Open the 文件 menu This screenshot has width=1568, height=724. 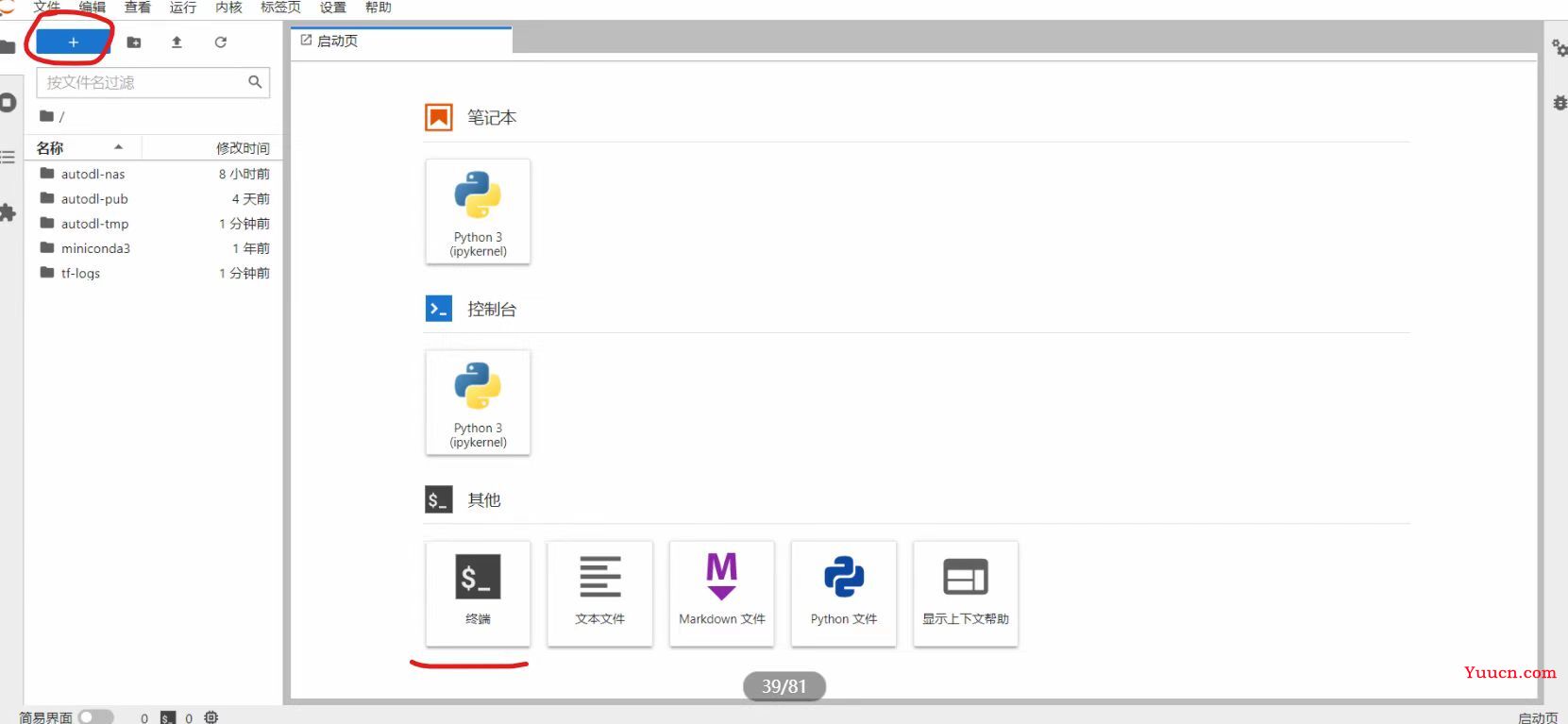coord(46,8)
